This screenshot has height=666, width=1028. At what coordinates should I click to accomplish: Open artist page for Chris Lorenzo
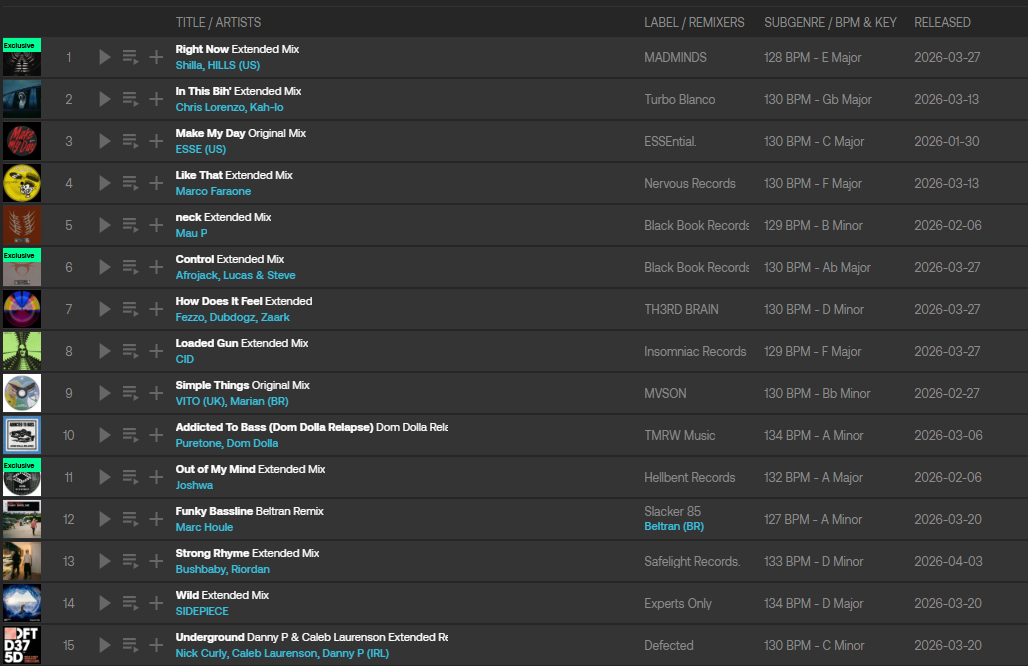point(209,107)
